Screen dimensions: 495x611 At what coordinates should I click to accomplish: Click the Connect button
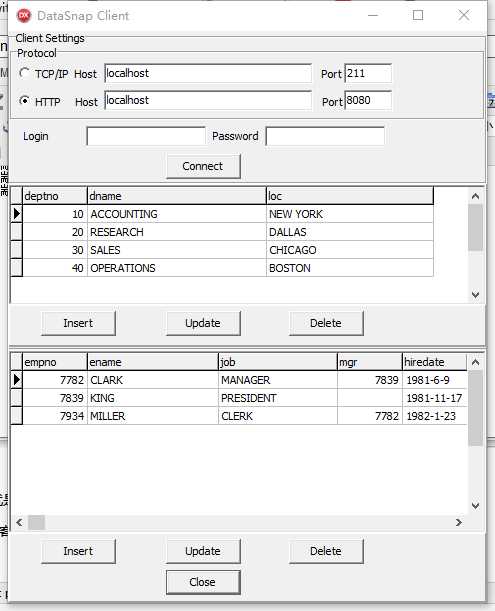pos(203,166)
